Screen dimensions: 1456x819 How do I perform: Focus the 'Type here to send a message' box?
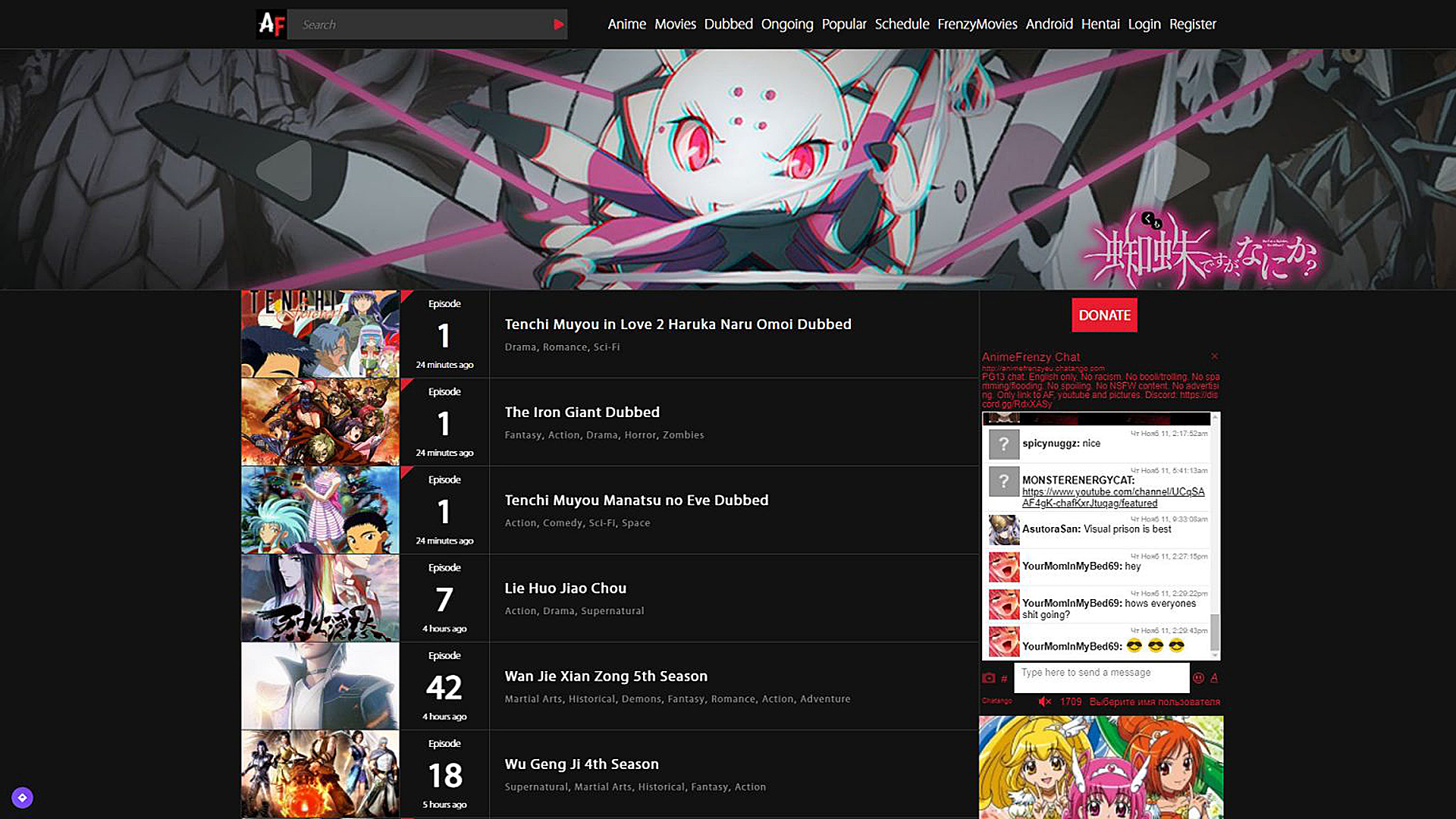click(1102, 677)
